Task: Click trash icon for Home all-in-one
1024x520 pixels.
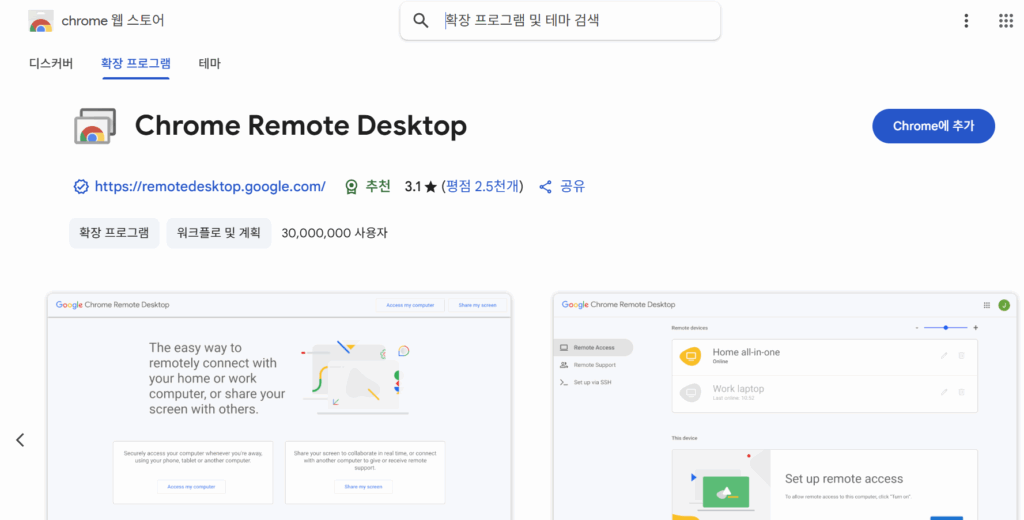Action: [961, 355]
